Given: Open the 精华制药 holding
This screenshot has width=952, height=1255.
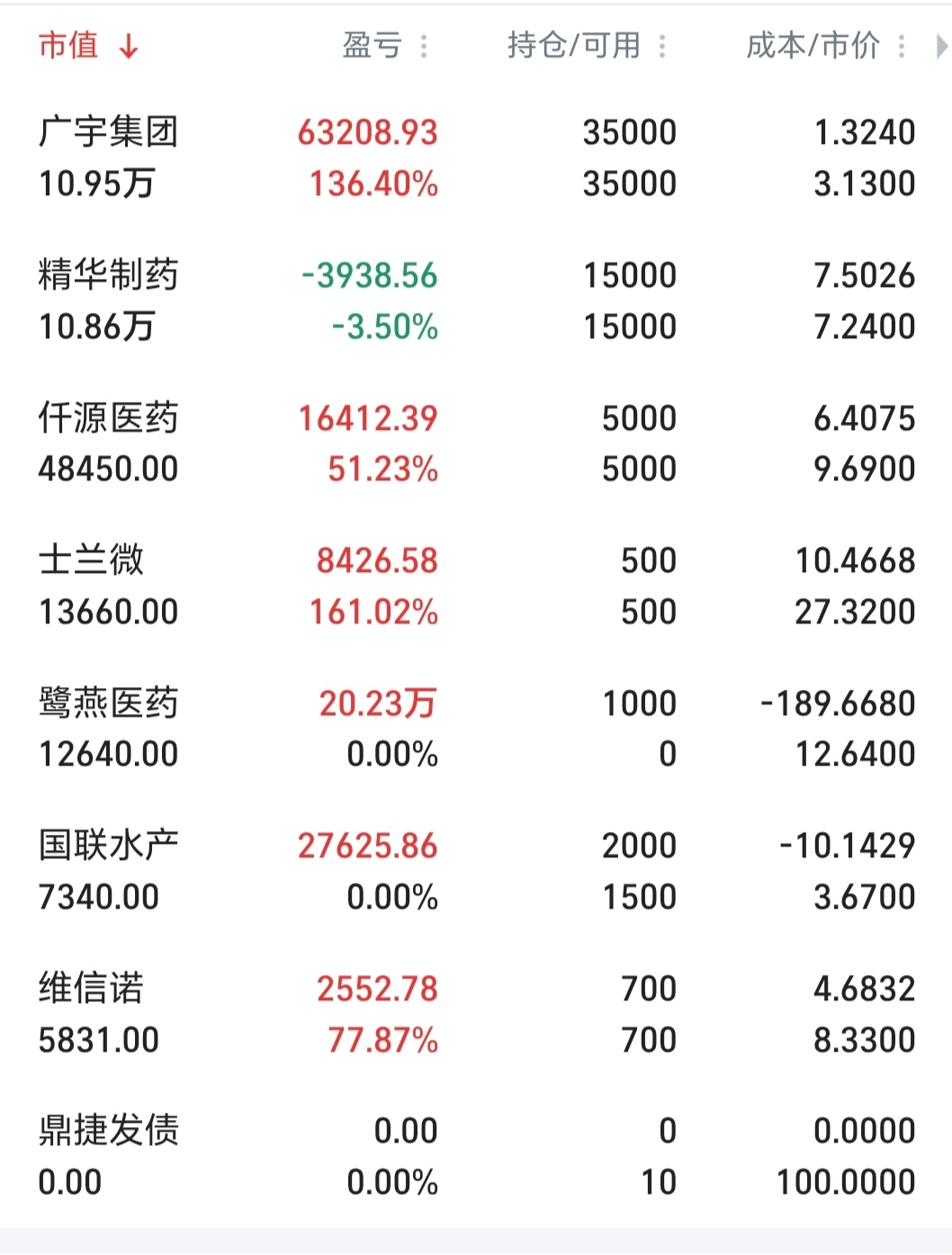Looking at the screenshot, I should click(x=108, y=275).
